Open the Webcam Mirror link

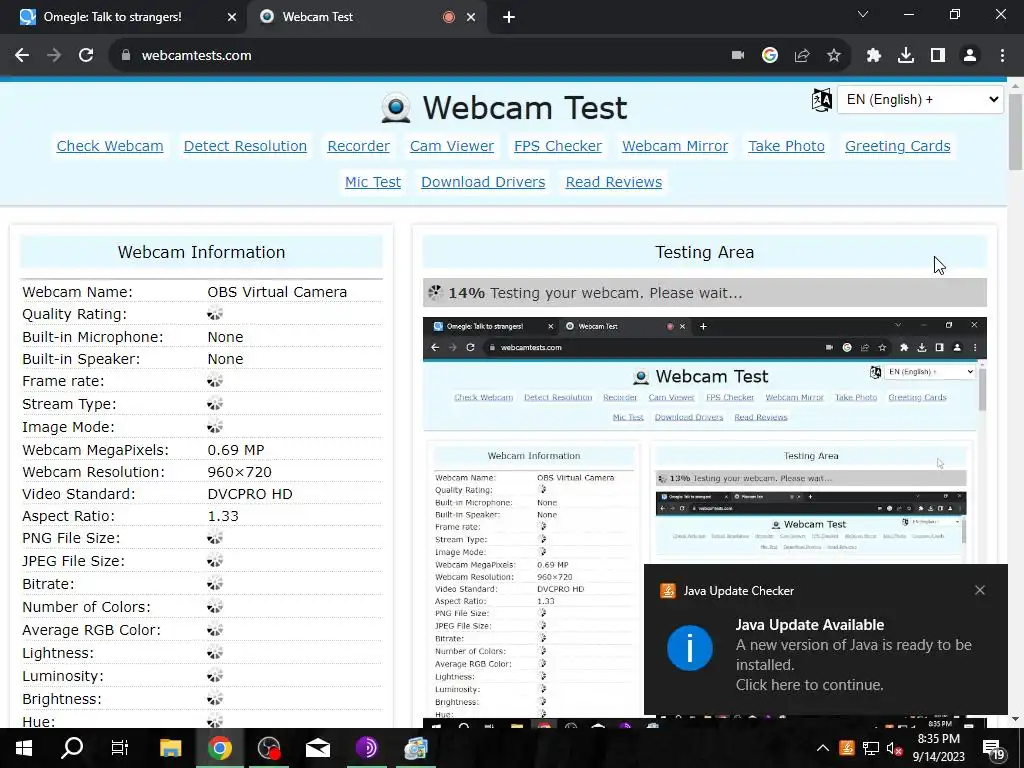675,146
